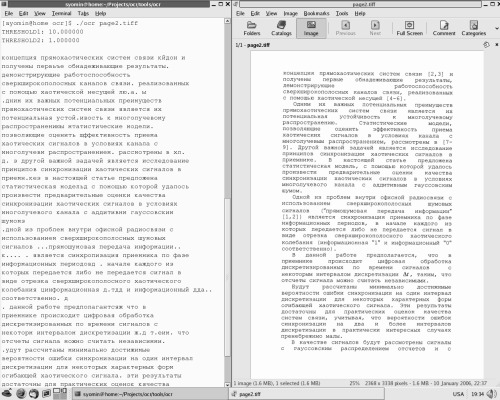Click the image properties icon beside page2.tiff label
The image size is (500, 400).
(x=487, y=45)
